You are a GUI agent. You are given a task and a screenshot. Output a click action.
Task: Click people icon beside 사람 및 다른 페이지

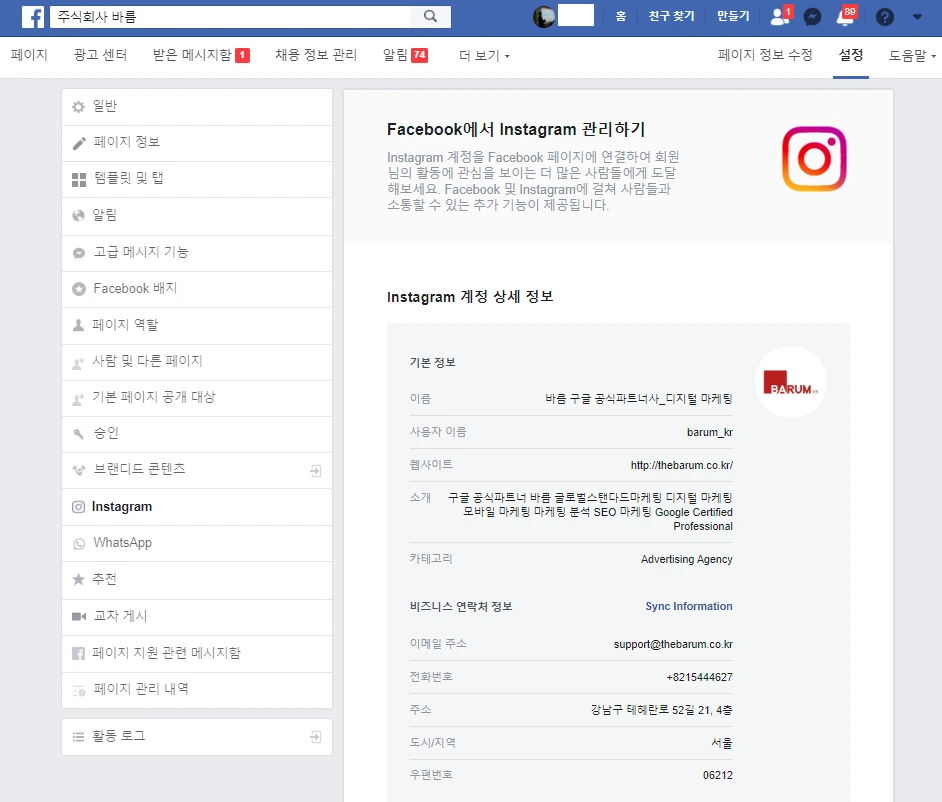coord(78,363)
